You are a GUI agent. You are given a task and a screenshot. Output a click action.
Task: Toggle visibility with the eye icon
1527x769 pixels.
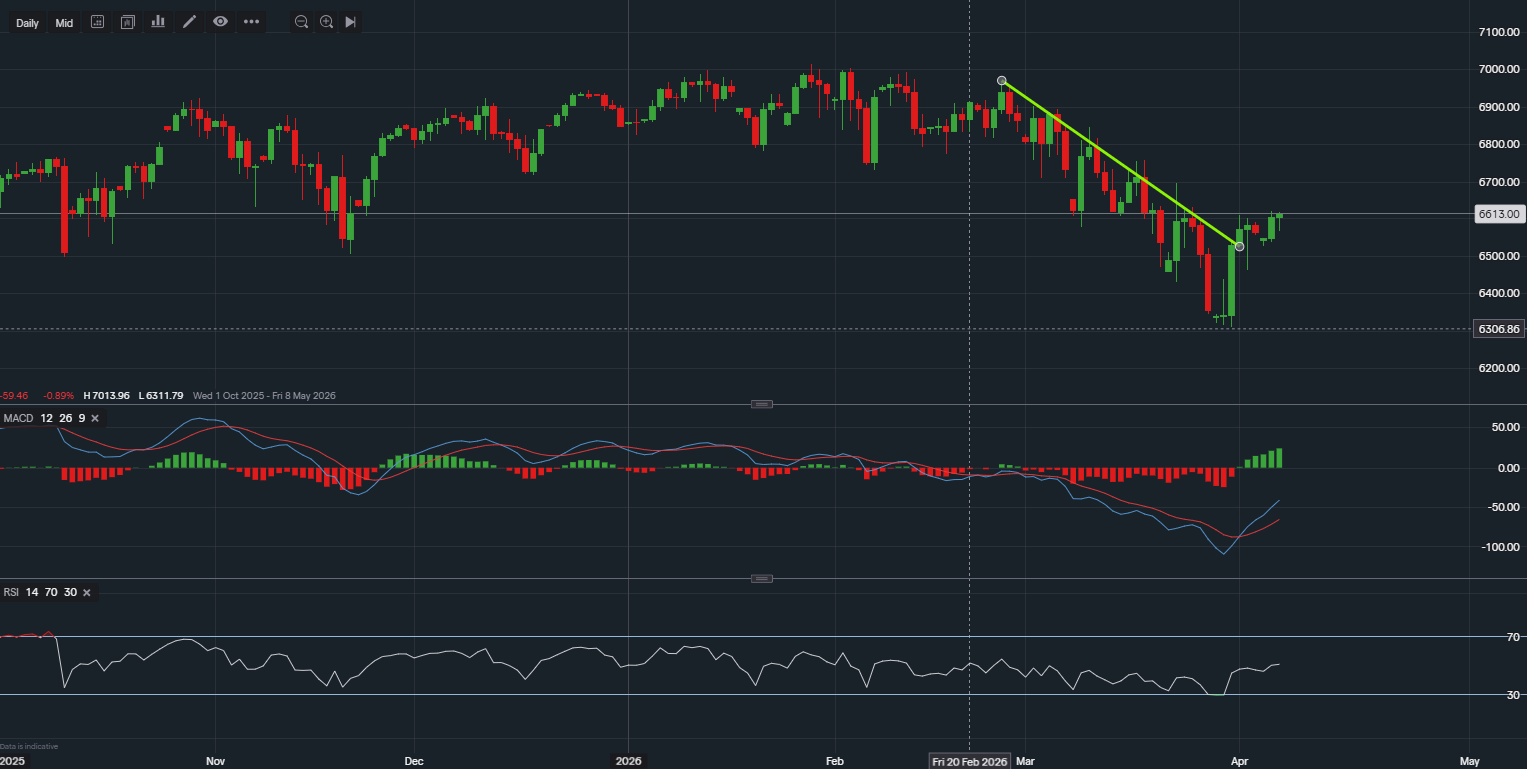click(x=220, y=22)
